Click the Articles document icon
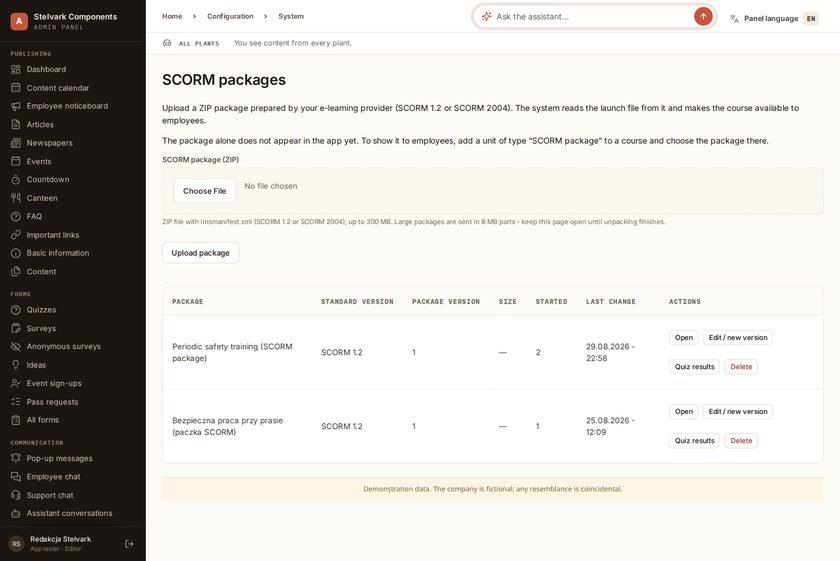840x561 pixels. 16,124
